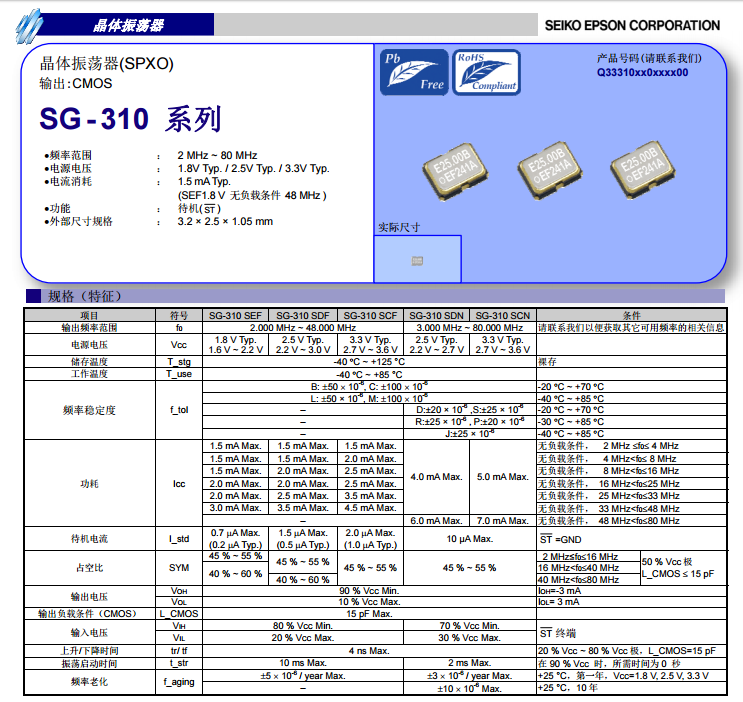Click the SEIKO EPSON CORPORATION text
This screenshot has width=743, height=702.
tap(631, 25)
